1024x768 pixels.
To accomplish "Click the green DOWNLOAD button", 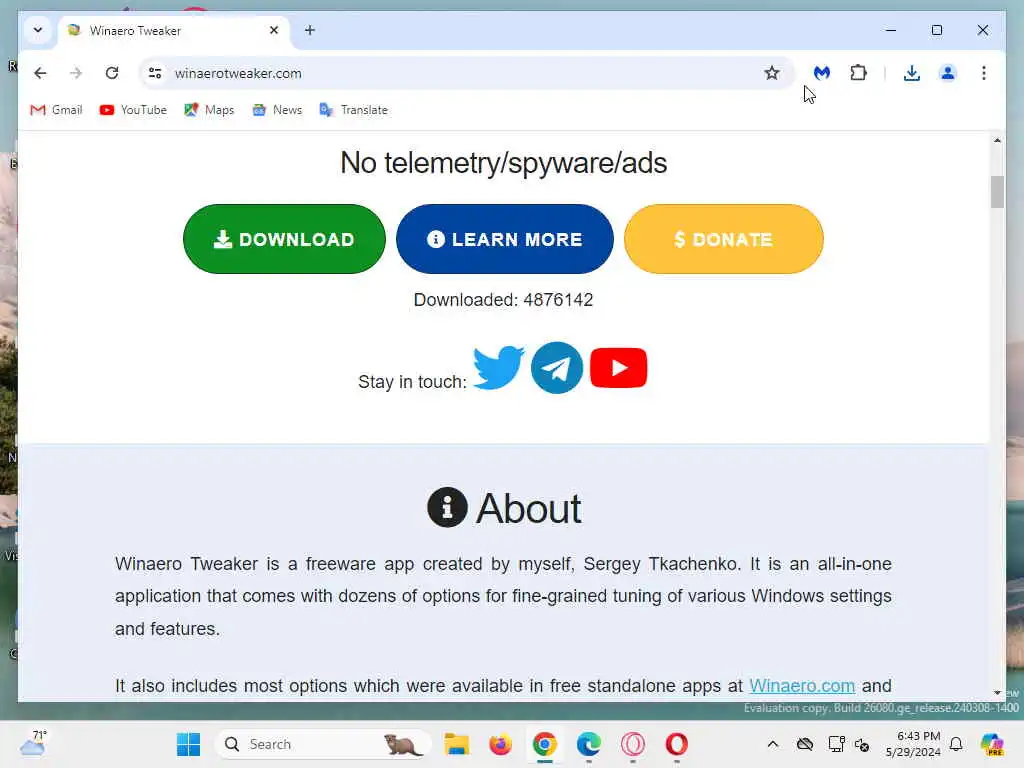I will pyautogui.click(x=284, y=239).
